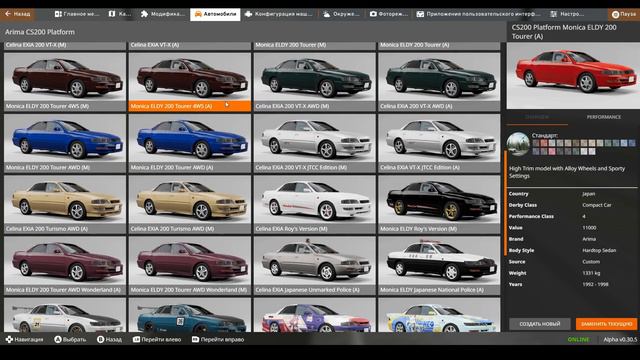Open the map tab labeled Ка...

coord(120,14)
